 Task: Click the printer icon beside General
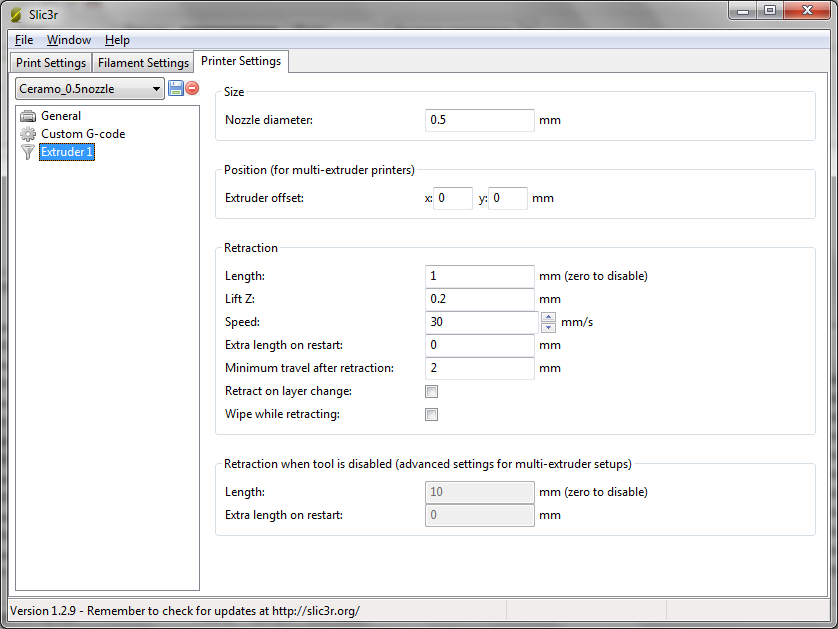click(x=28, y=116)
